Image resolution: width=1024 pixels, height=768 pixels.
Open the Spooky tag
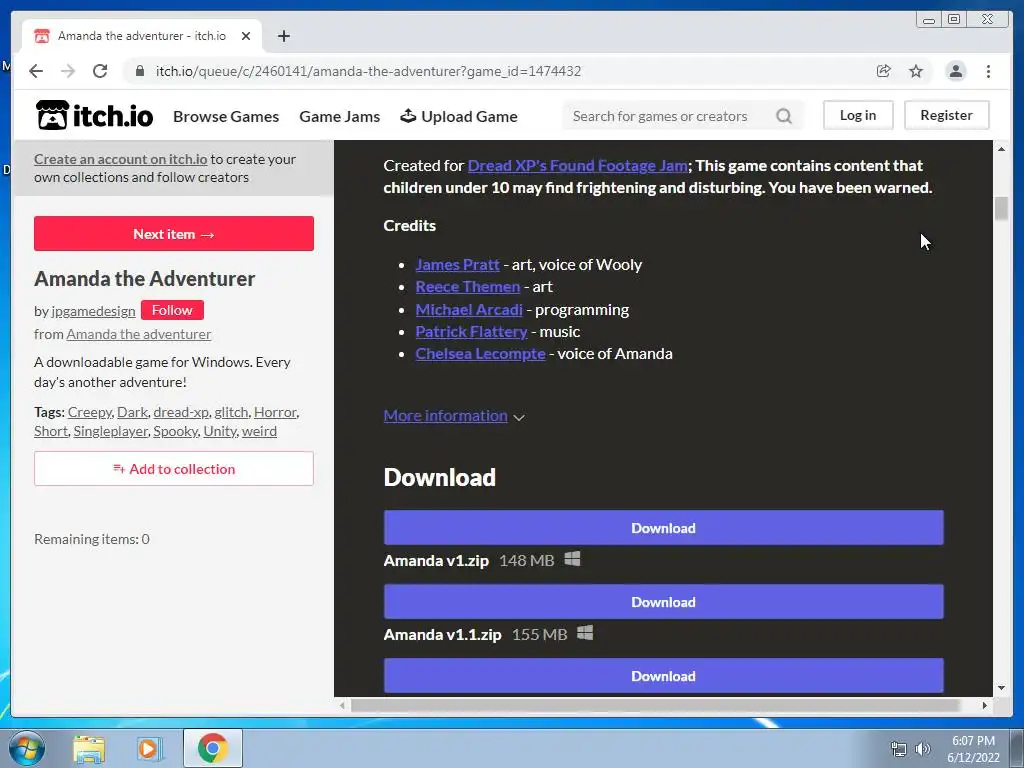(176, 431)
